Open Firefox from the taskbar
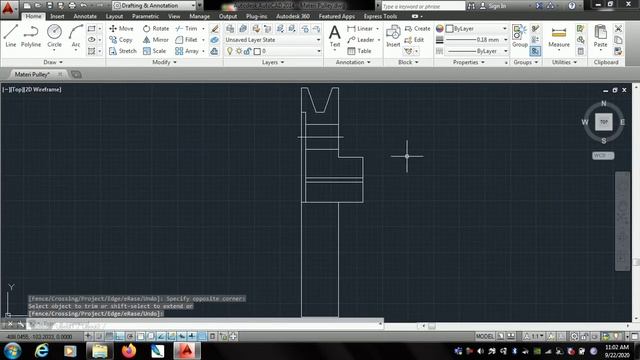 (x=129, y=351)
